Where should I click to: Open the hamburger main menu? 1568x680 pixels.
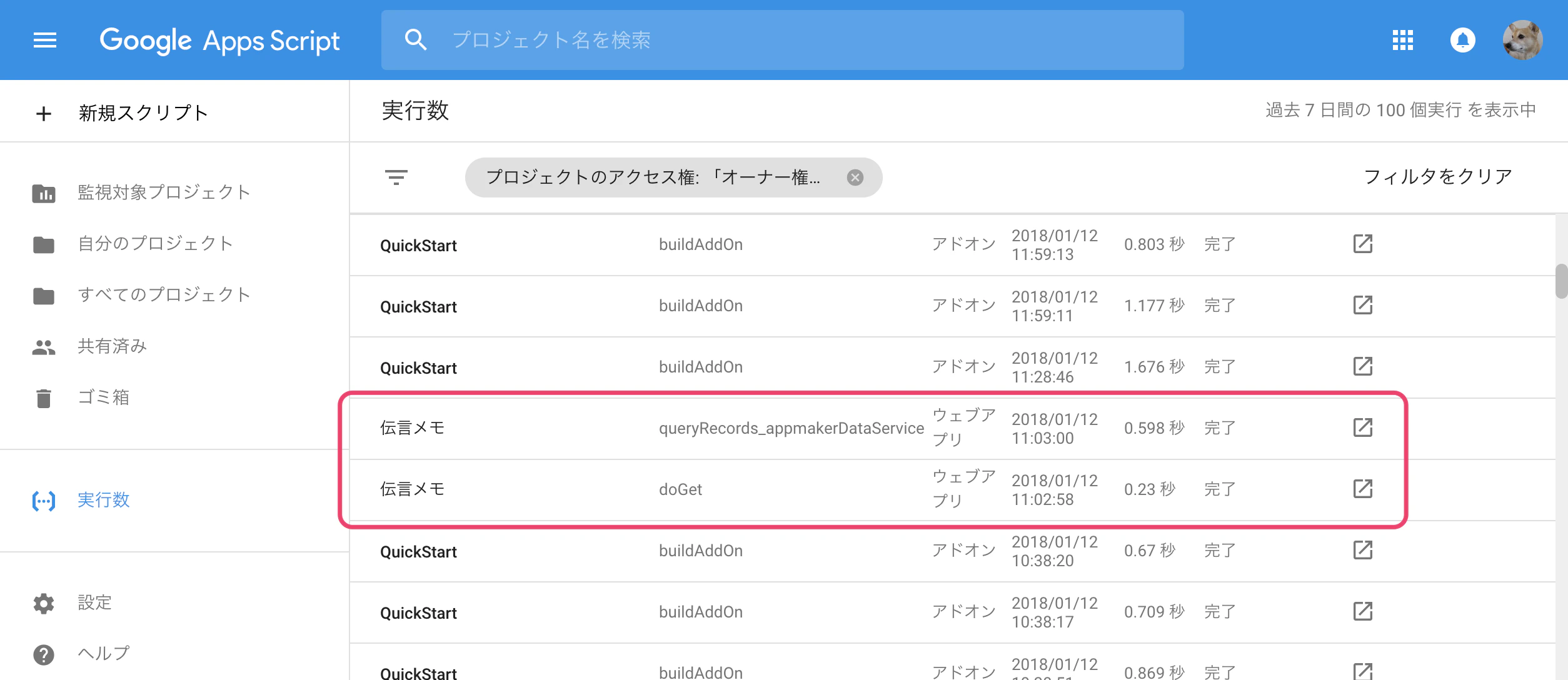coord(45,41)
